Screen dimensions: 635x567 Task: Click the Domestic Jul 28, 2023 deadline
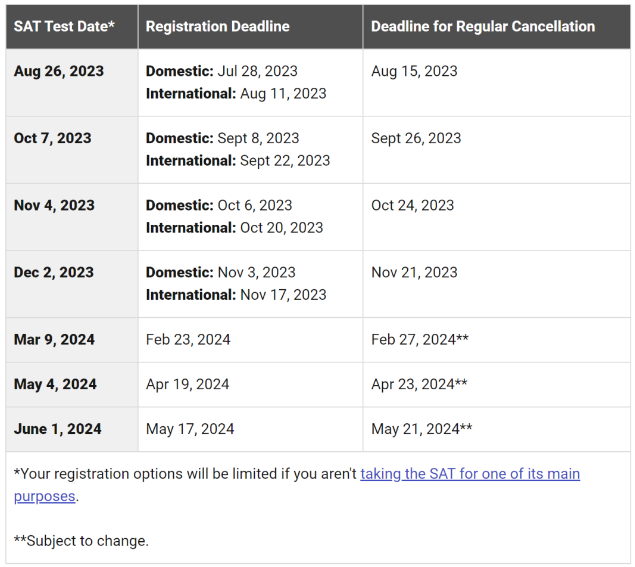(x=222, y=71)
